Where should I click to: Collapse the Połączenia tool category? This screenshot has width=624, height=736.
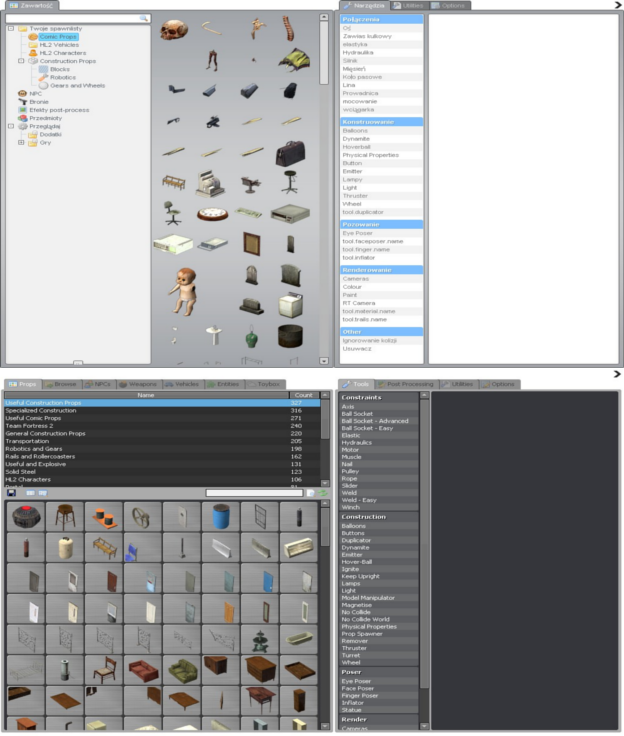(x=382, y=19)
